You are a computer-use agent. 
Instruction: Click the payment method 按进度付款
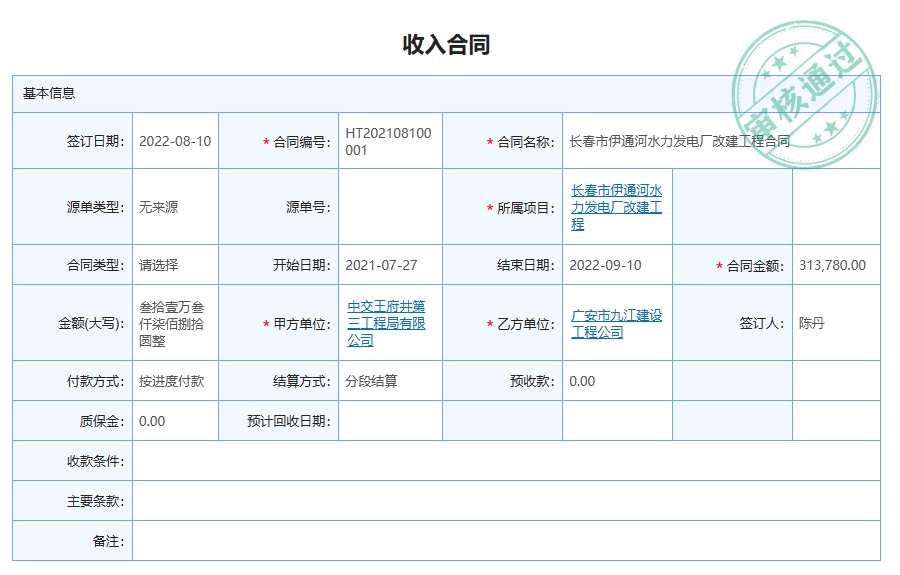pyautogui.click(x=172, y=381)
